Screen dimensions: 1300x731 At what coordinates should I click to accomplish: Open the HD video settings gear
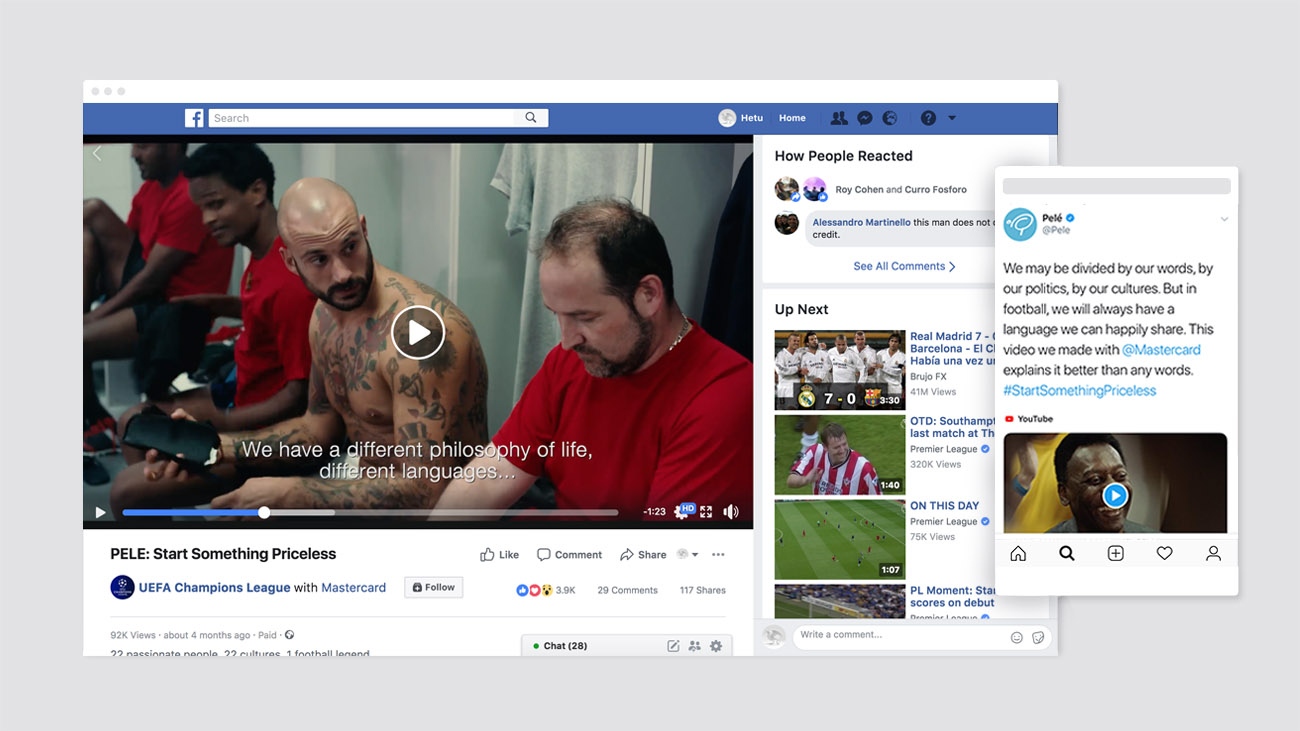[x=684, y=511]
